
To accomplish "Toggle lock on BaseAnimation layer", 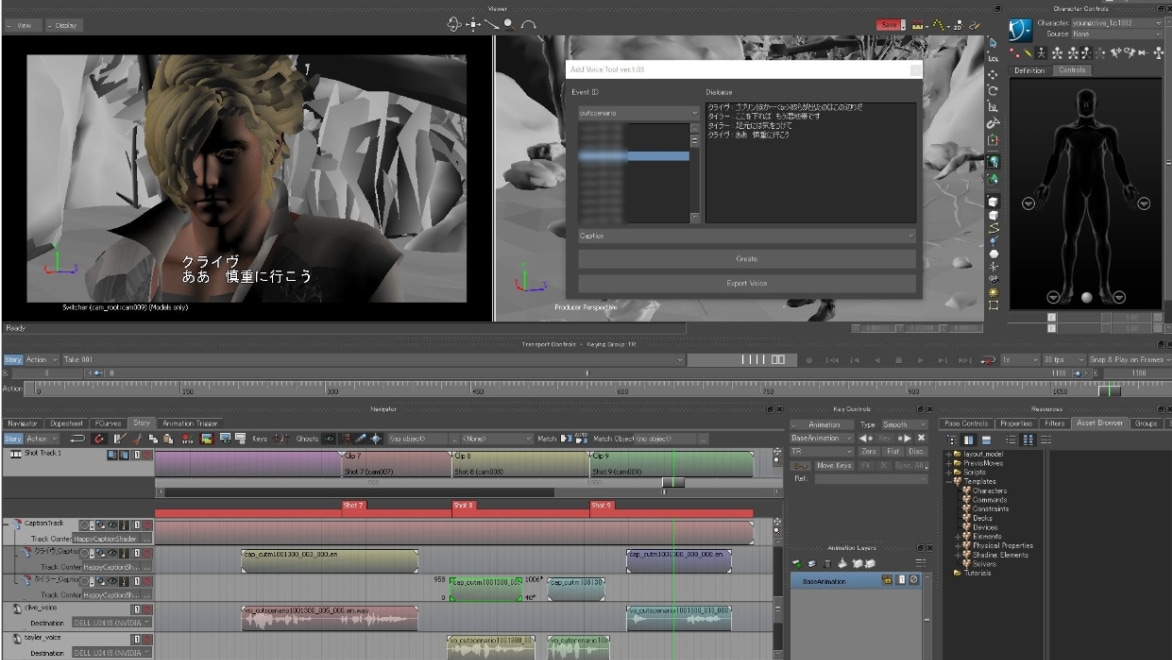I will (x=886, y=580).
